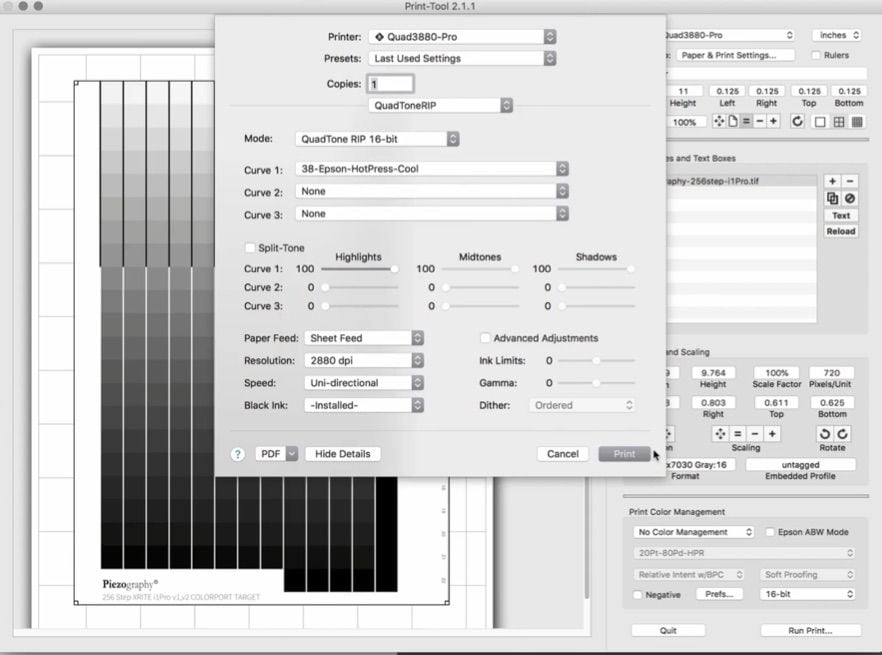Click the page rotate icon beside zoom controls
882x655 pixels.
click(x=797, y=122)
